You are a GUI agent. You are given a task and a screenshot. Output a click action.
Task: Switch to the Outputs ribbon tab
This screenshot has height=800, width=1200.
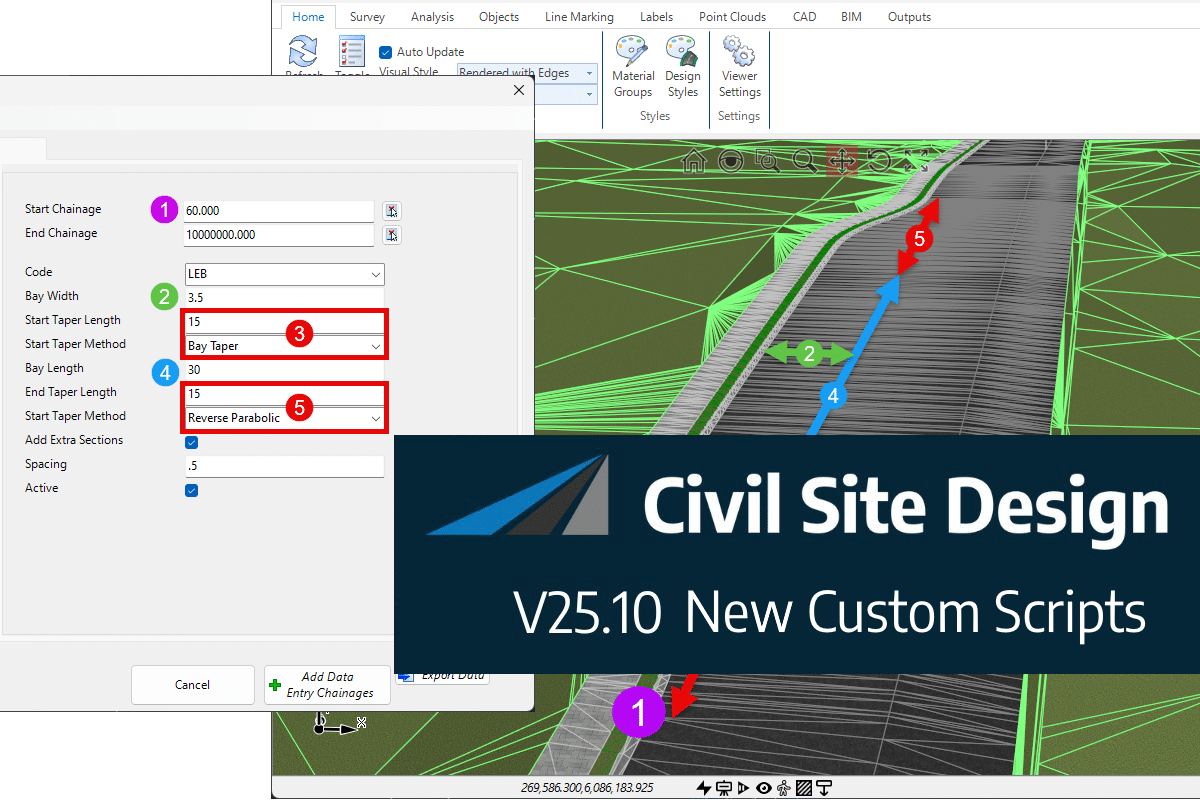909,17
